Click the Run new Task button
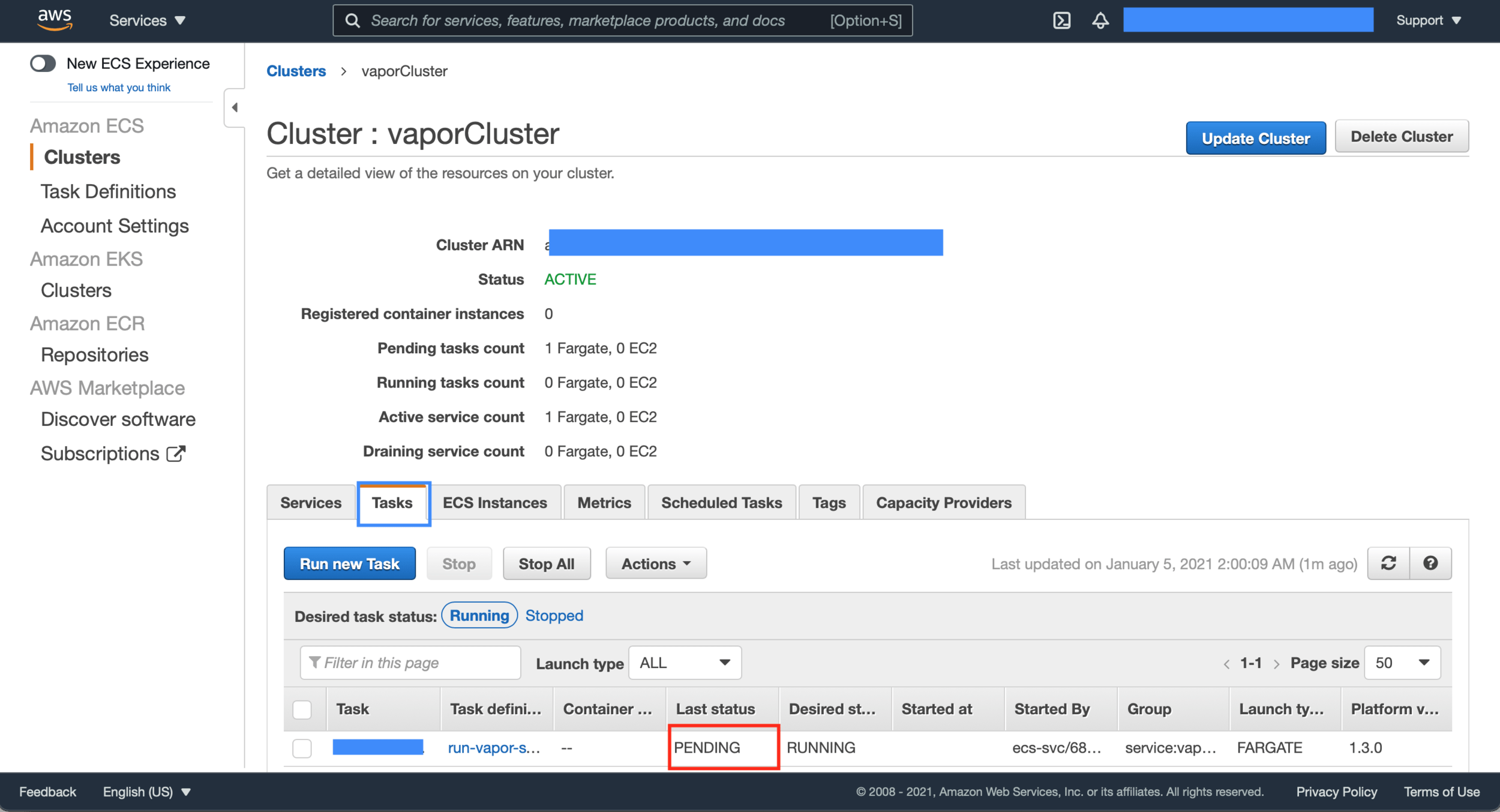Image resolution: width=1500 pixels, height=812 pixels. (349, 563)
